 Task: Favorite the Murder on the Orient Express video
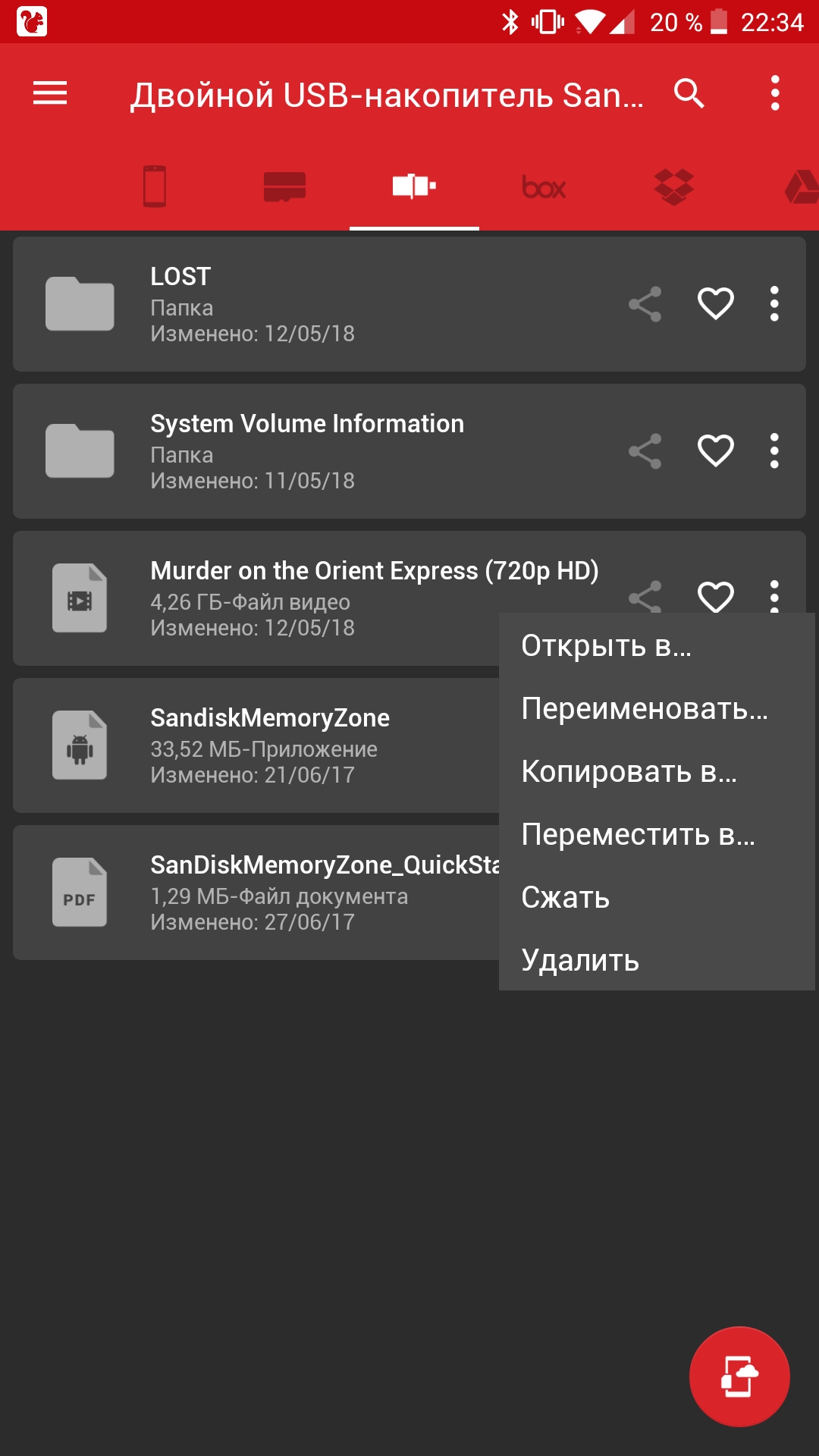pos(715,596)
